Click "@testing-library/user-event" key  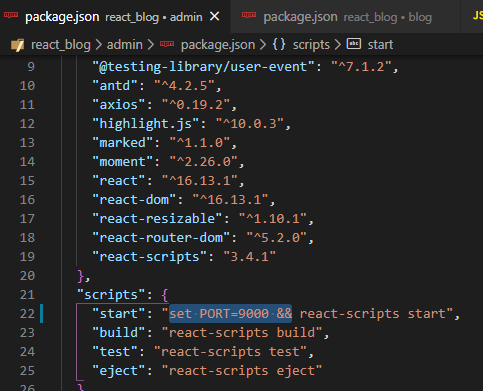click(203, 67)
